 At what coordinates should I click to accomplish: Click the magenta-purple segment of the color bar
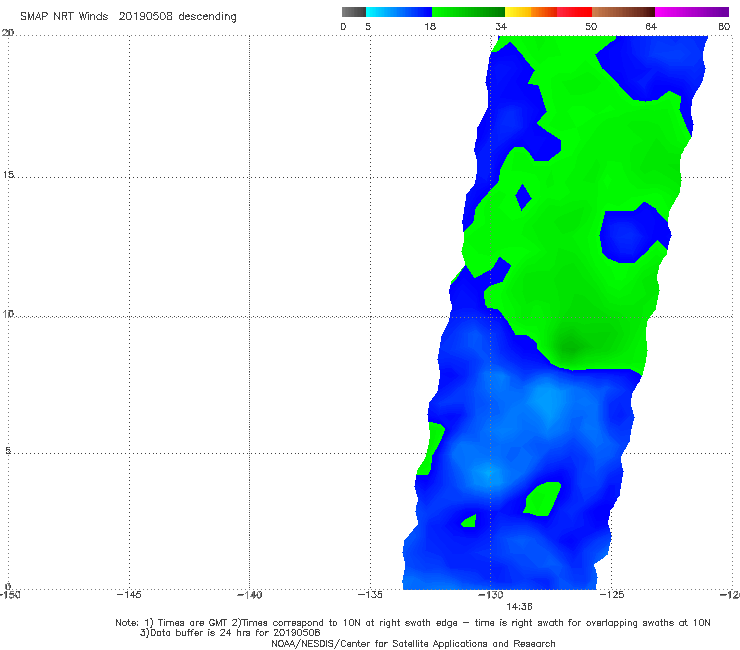pyautogui.click(x=692, y=12)
